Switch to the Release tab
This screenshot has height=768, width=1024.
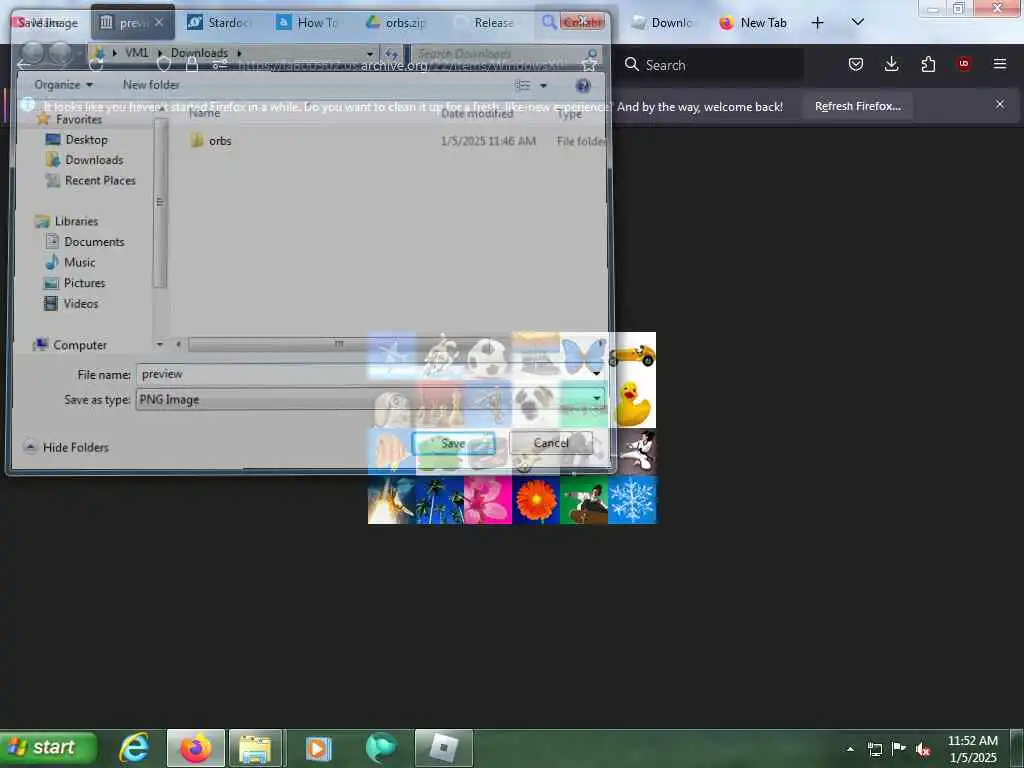click(x=485, y=23)
